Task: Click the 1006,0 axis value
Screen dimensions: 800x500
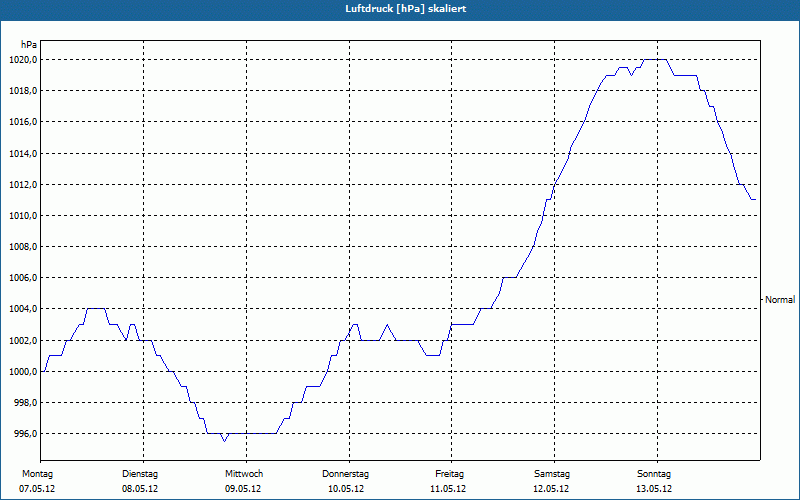Action: click(23, 278)
